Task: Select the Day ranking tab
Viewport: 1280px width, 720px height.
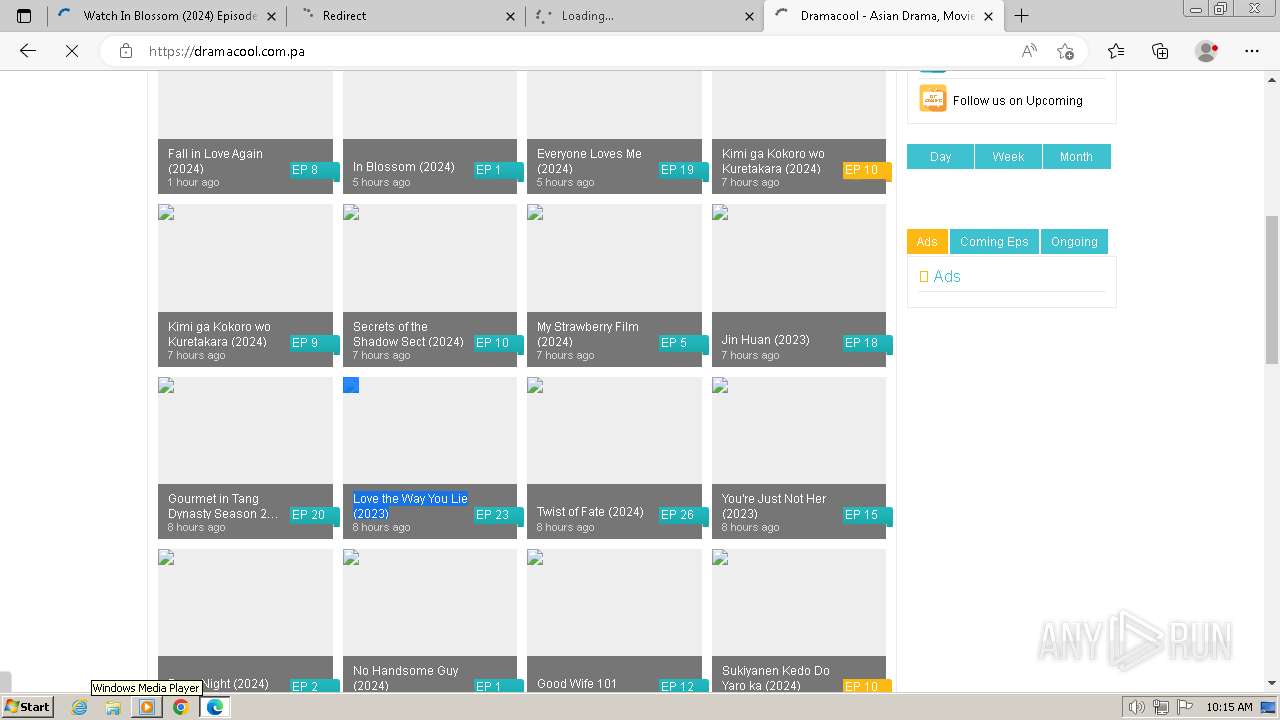Action: [x=940, y=157]
